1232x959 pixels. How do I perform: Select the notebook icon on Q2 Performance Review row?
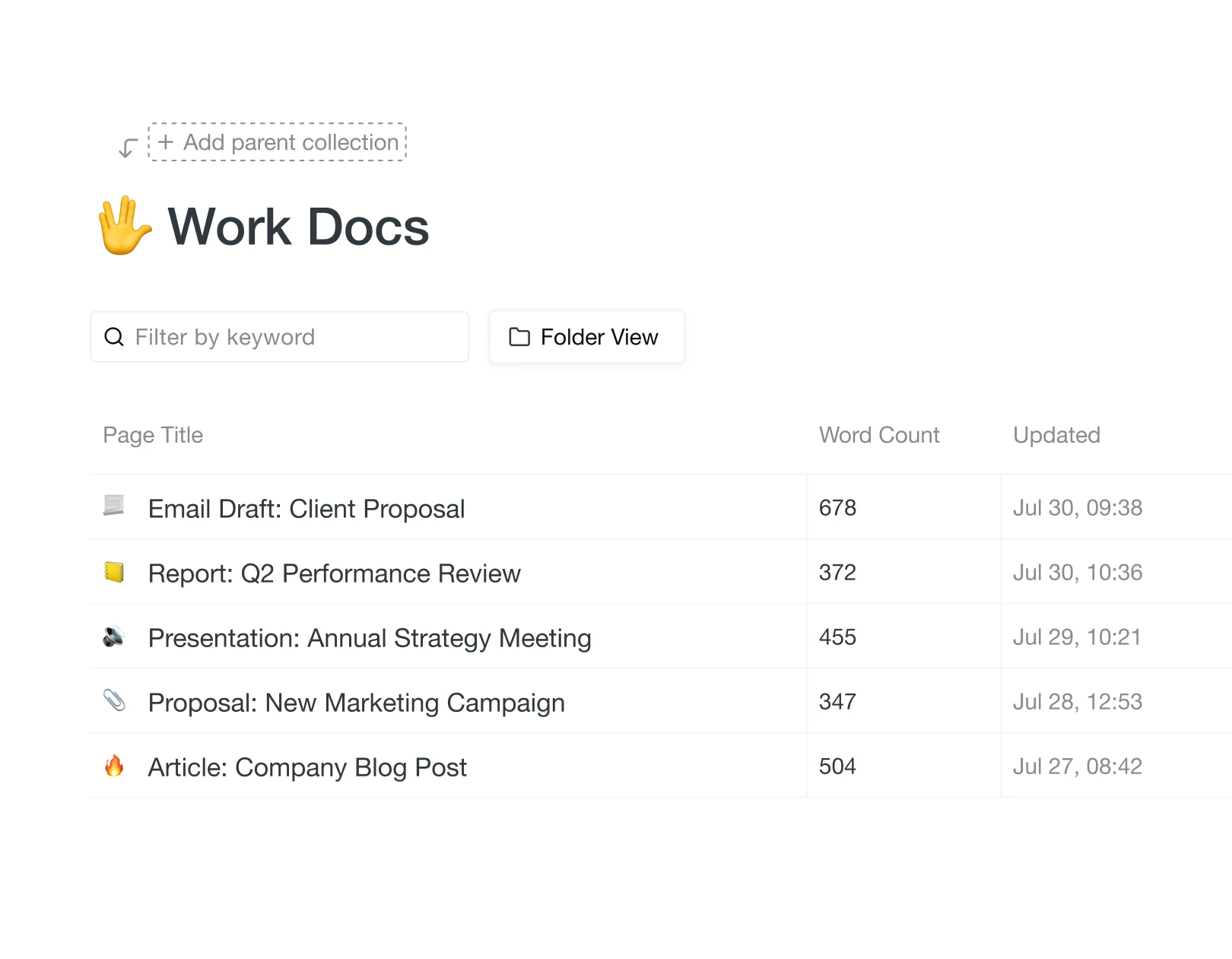[114, 572]
